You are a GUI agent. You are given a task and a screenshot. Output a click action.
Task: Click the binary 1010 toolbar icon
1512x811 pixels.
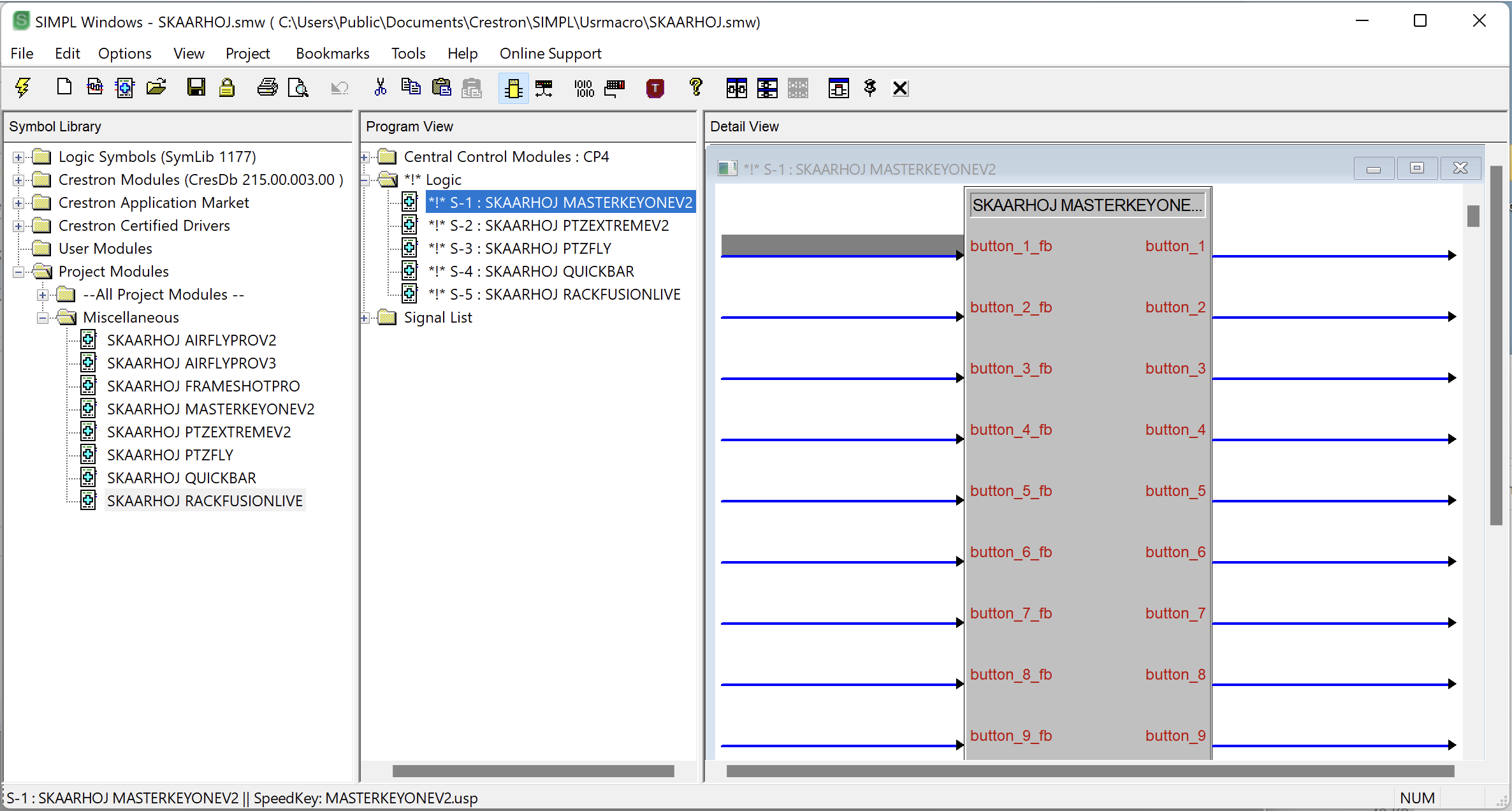pos(584,88)
